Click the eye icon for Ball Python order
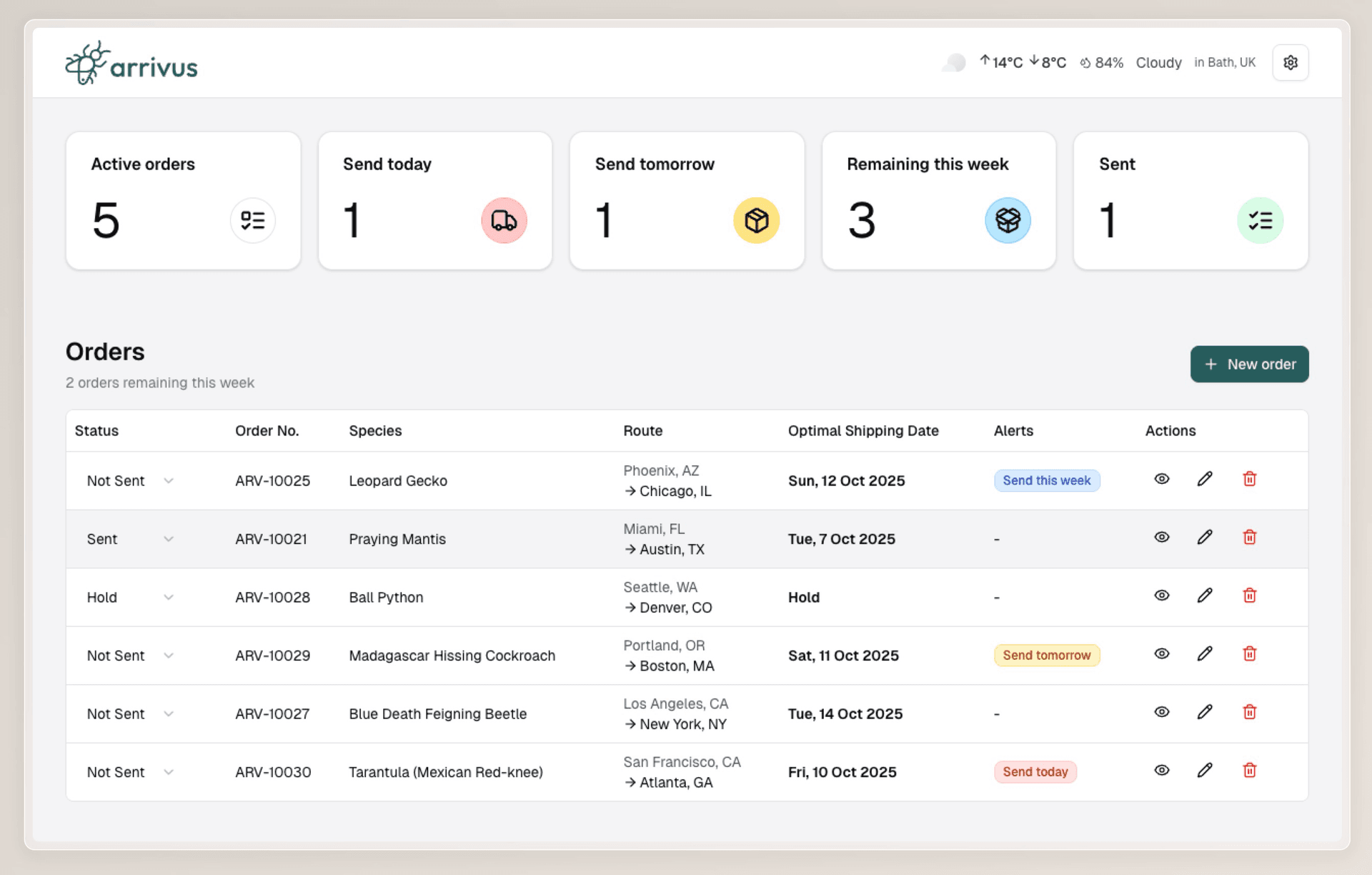This screenshot has height=875, width=1372. [1161, 595]
